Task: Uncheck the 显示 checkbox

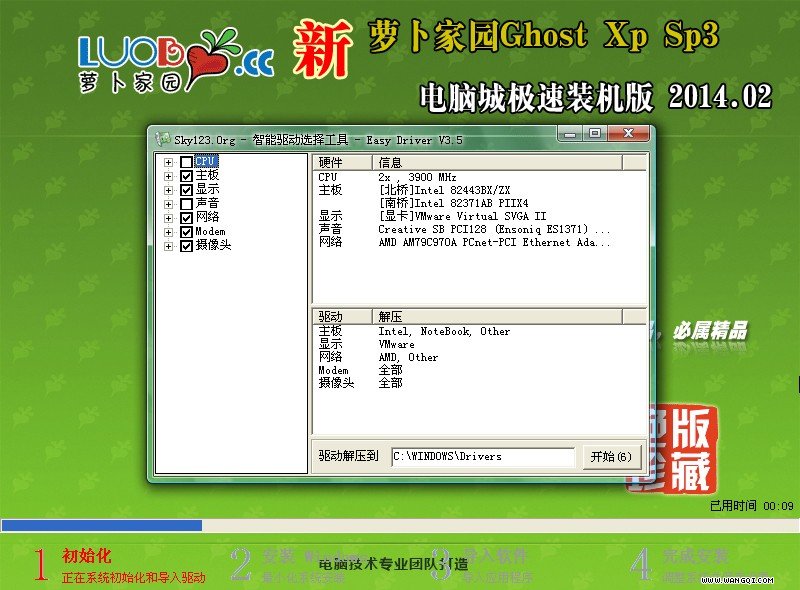Action: click(x=186, y=190)
